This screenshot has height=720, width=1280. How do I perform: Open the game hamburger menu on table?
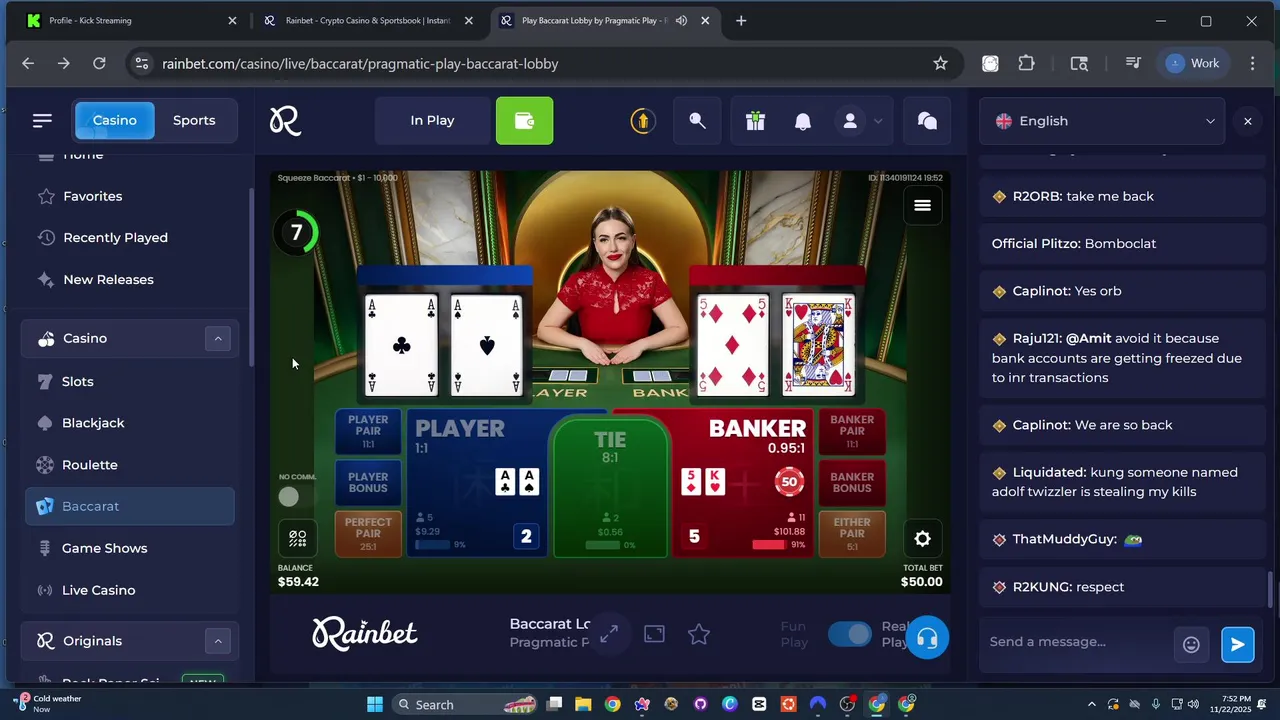tap(922, 205)
